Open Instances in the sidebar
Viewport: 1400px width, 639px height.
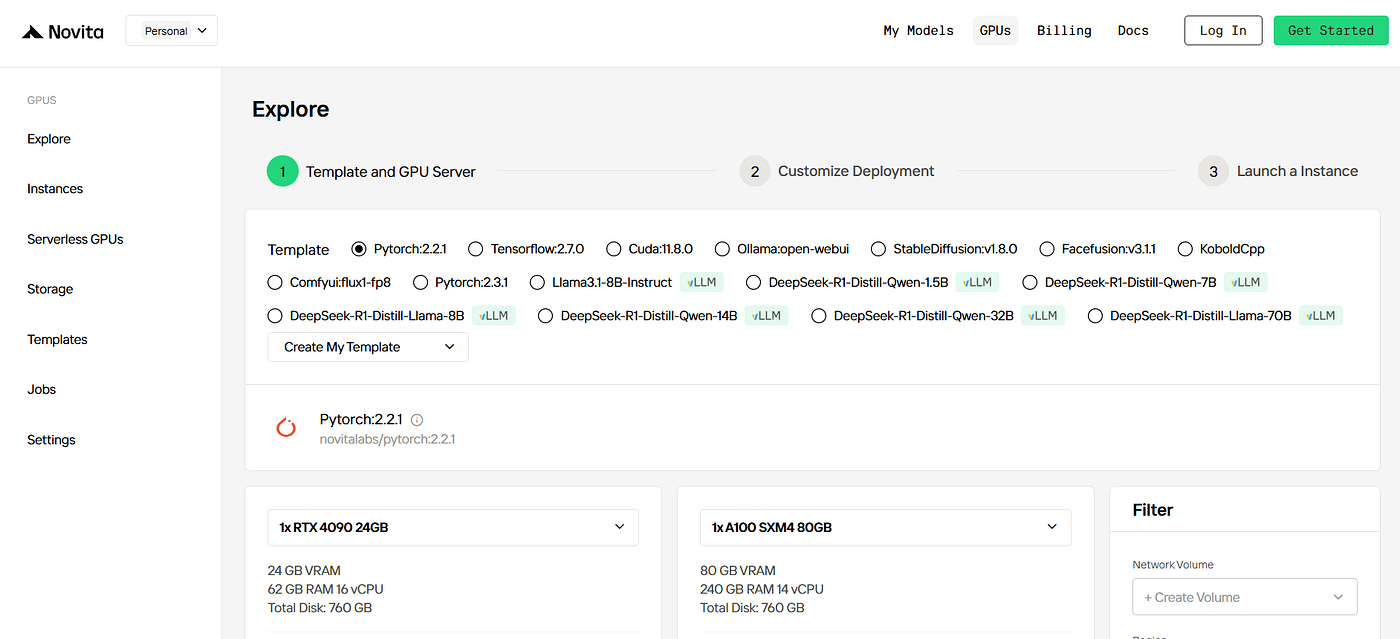coord(55,189)
